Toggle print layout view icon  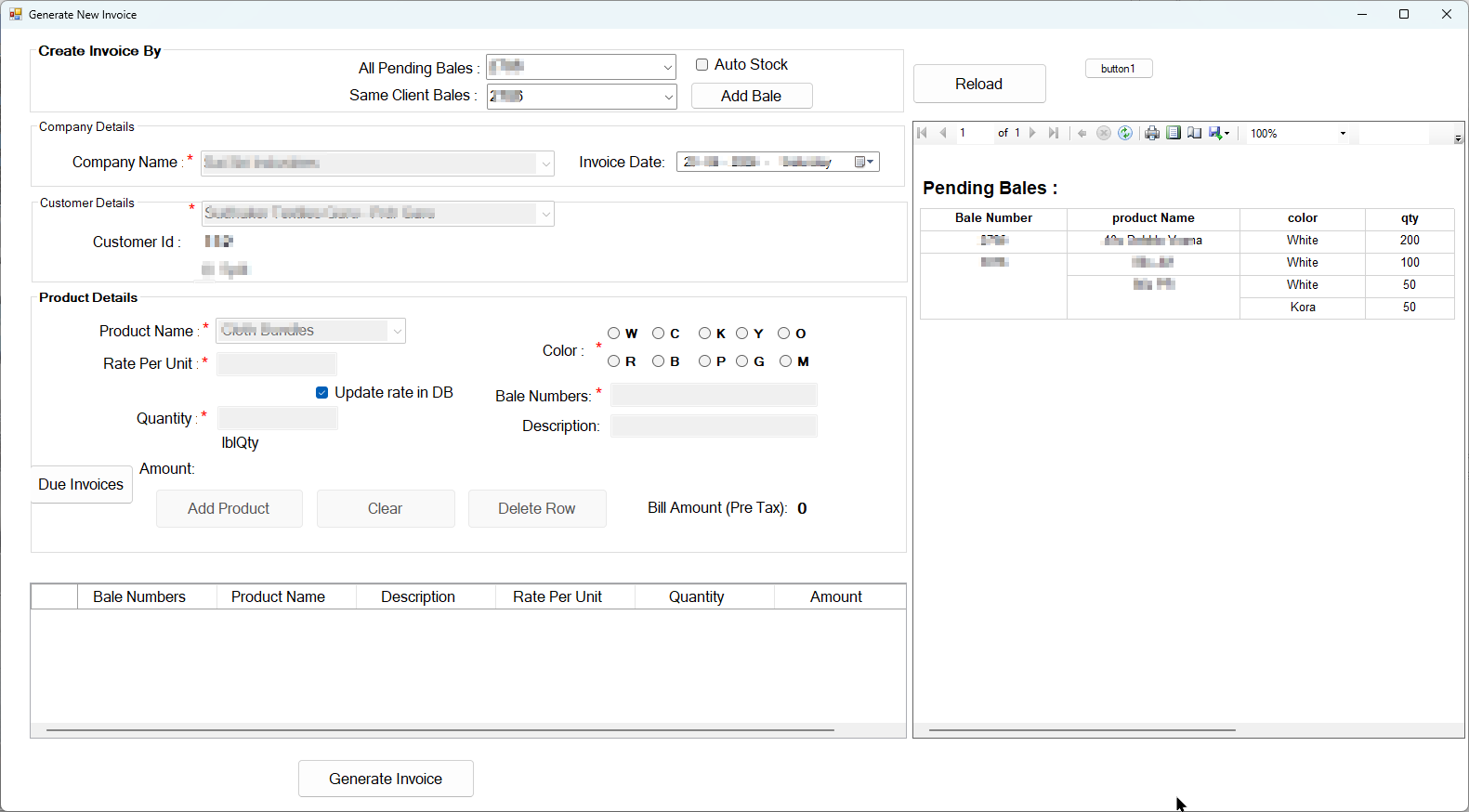(x=1174, y=133)
